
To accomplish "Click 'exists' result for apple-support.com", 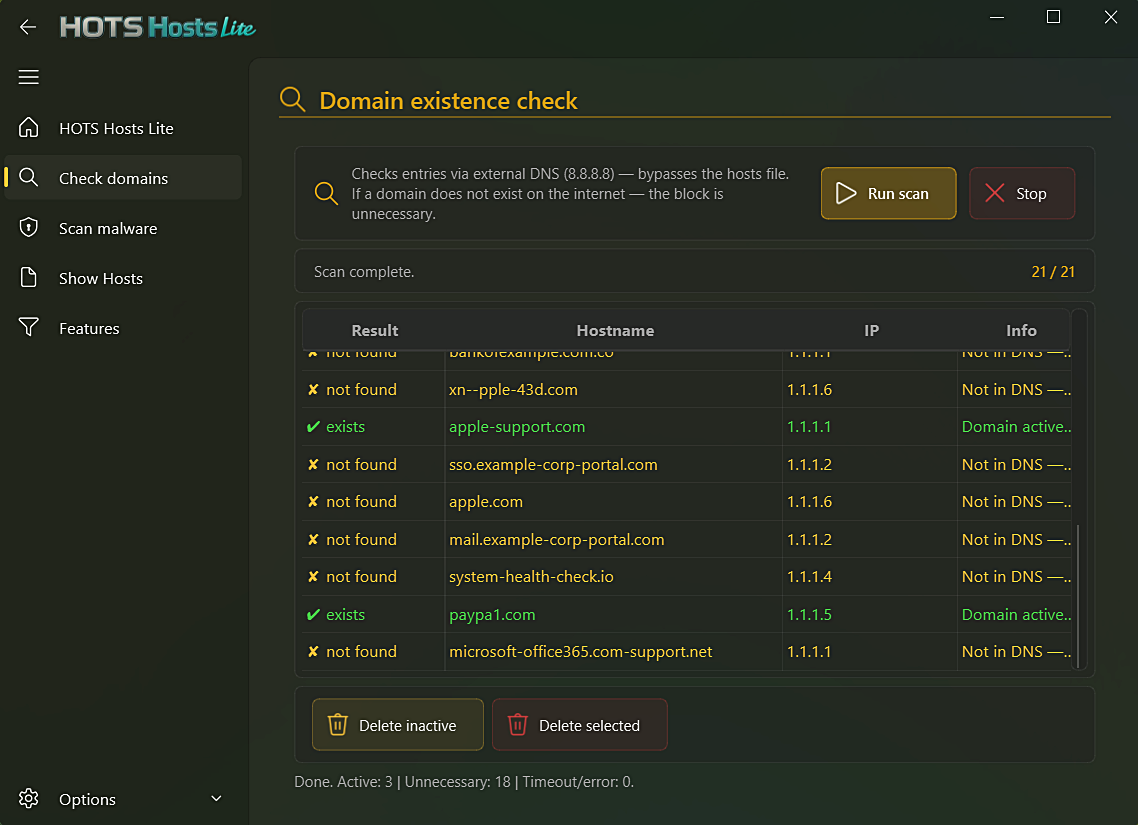I will (345, 427).
